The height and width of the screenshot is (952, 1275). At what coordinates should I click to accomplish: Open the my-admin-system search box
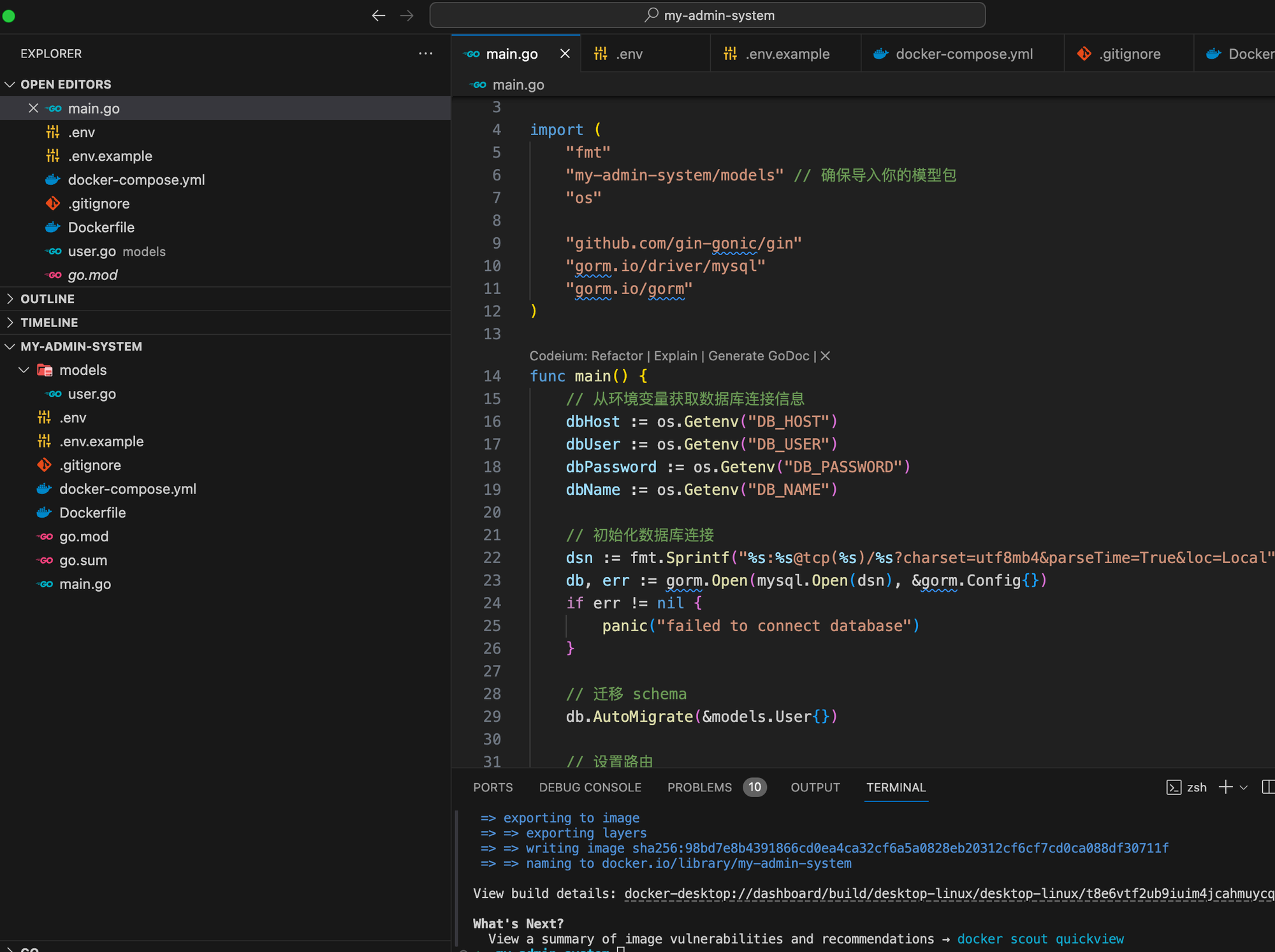707,15
